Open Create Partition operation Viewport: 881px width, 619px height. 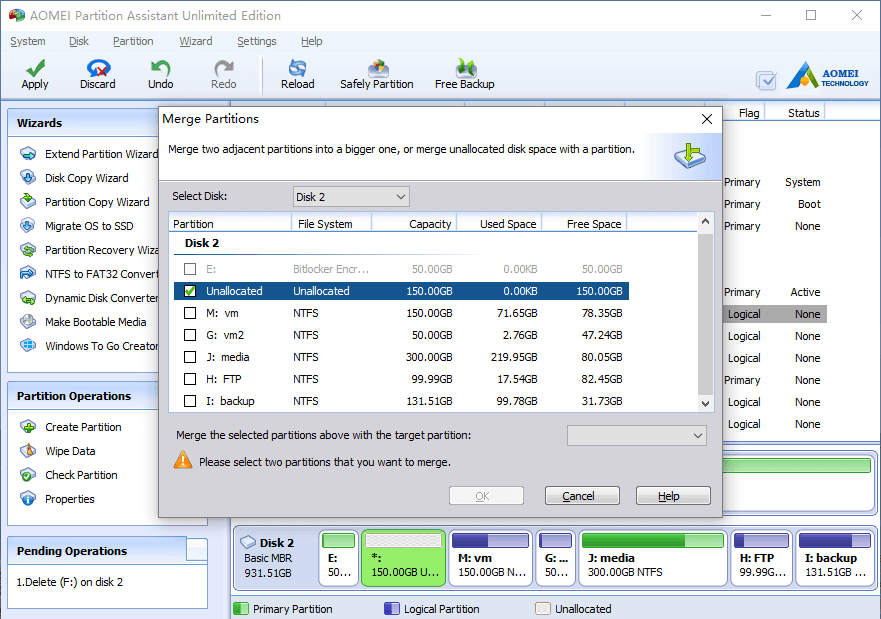click(x=83, y=427)
